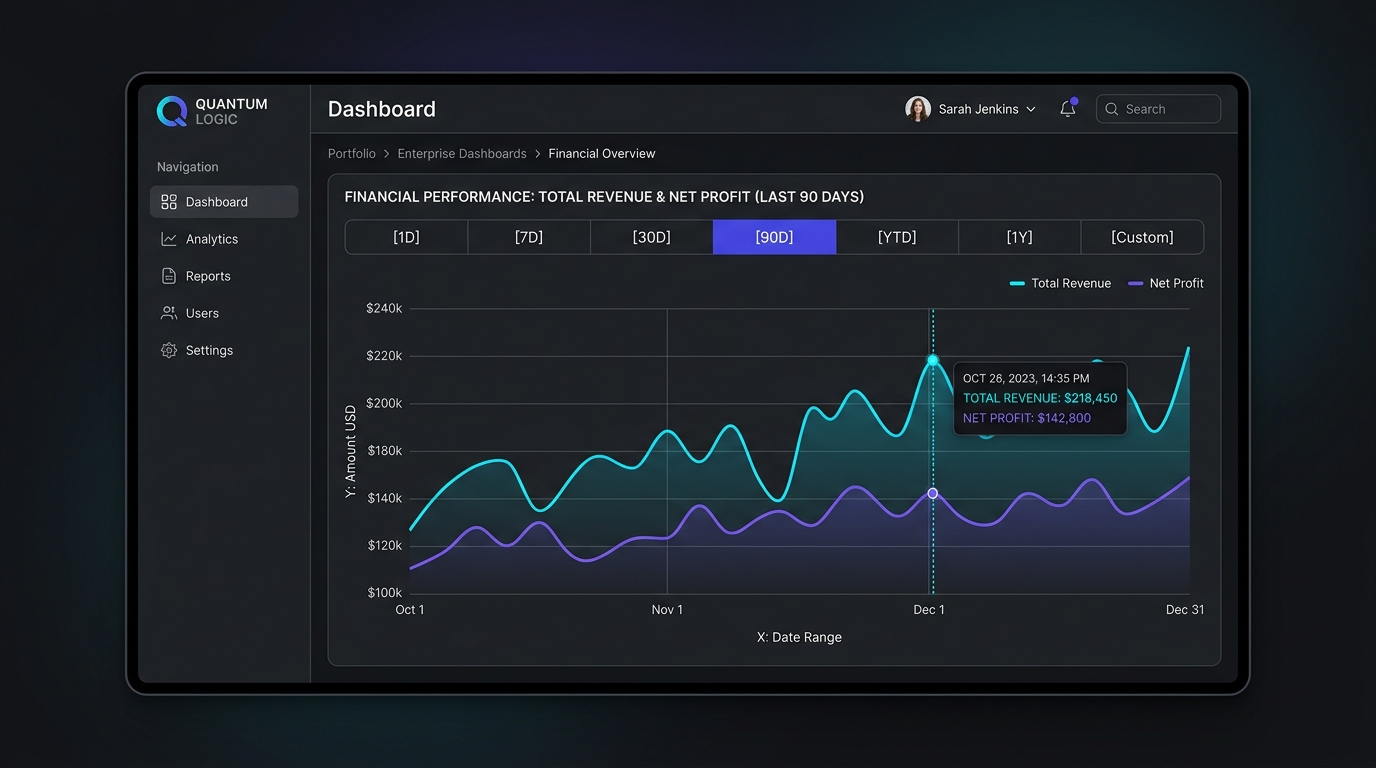Toggle the Net Profit legend series
Viewport: 1376px width, 768px height.
point(1166,283)
